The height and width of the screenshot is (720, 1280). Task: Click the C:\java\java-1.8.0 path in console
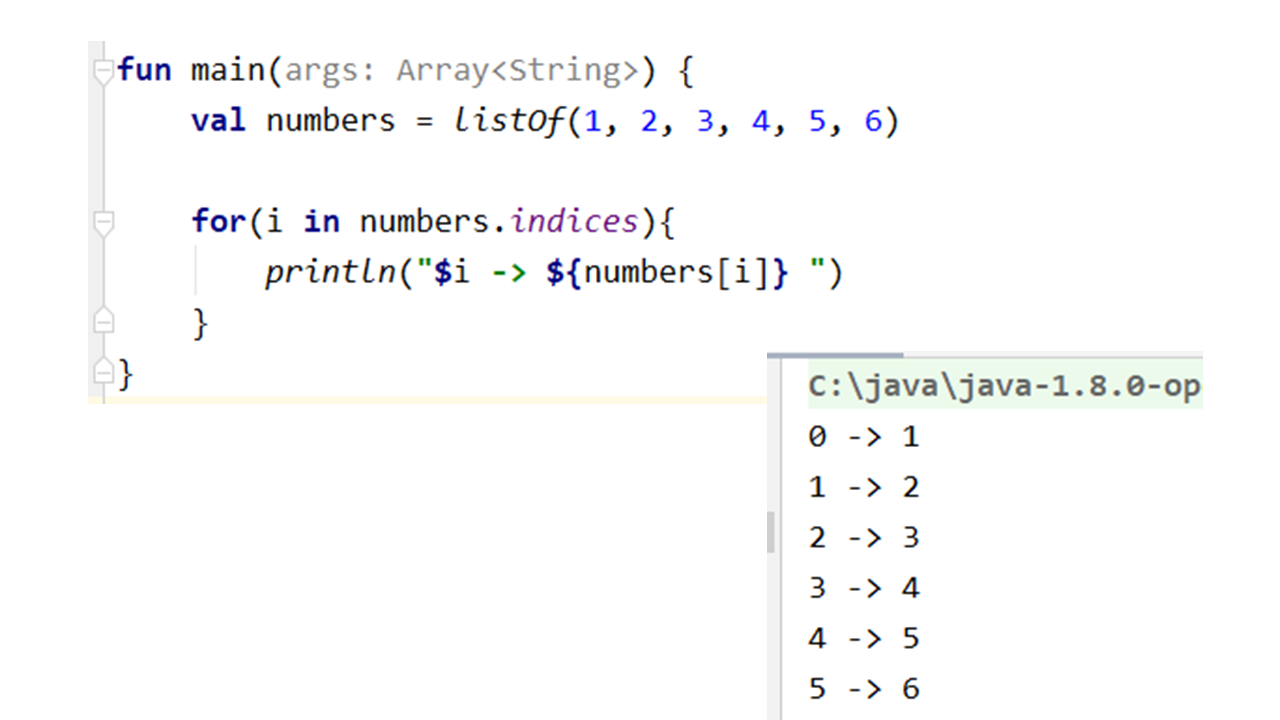(x=1003, y=387)
